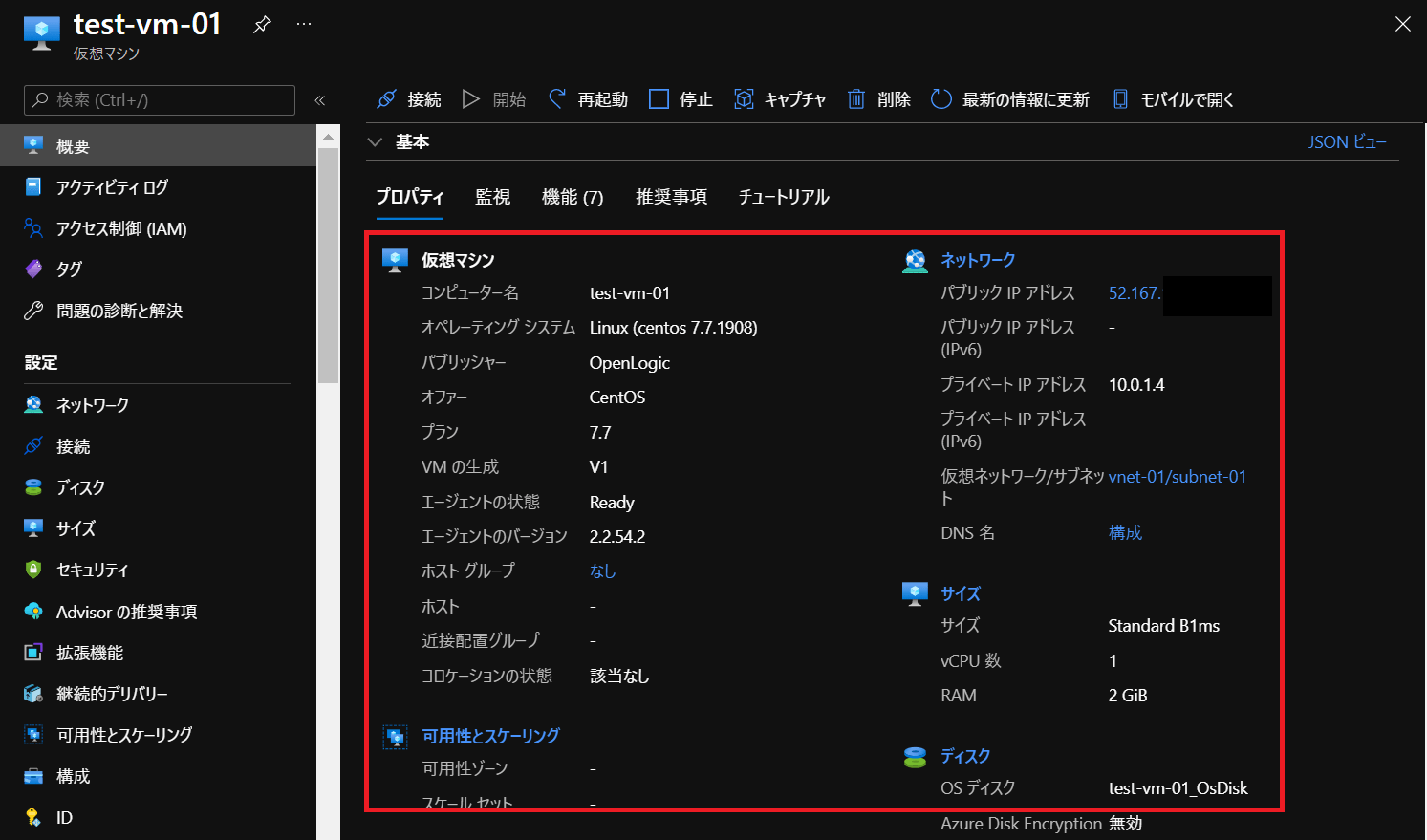Click the セキュリティ shield icon in the sidebar

coord(33,570)
